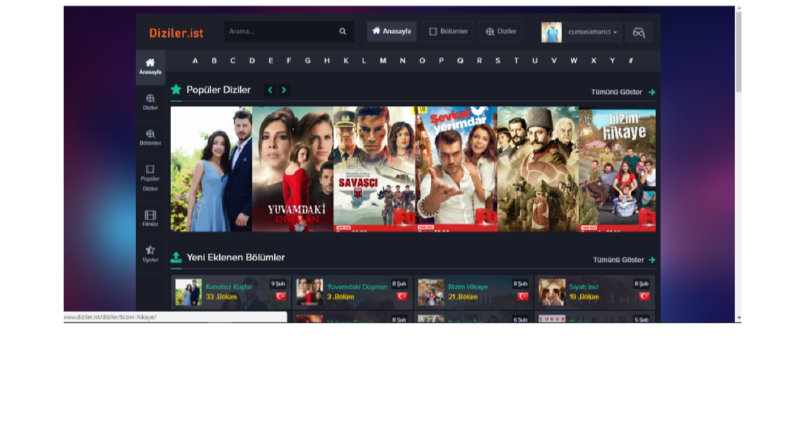
Task: Click the user avatar picture
Action: pos(551,32)
